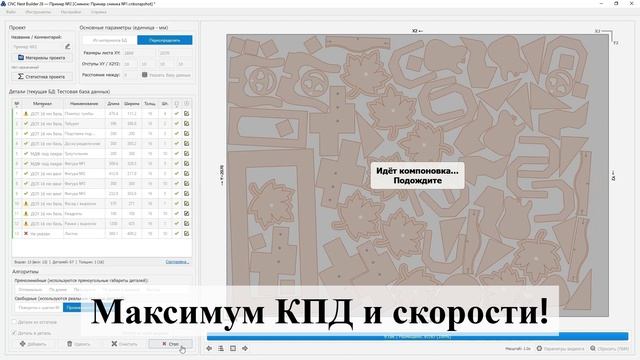Viewport: 640px width, 360px height.
Task: Enable the 'Детали из остатков' checkbox
Action: tap(14, 322)
